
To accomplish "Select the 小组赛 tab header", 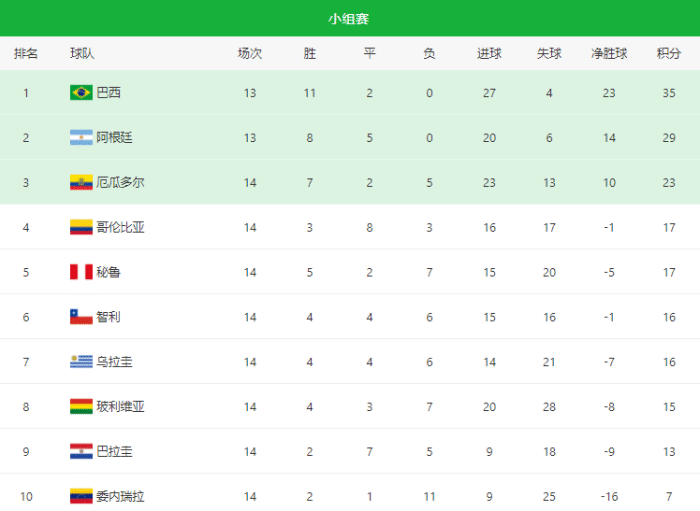I will 349,18.
